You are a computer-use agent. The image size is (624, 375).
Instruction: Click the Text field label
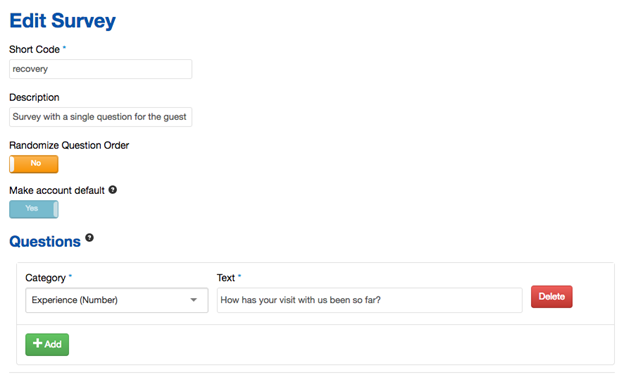click(226, 278)
